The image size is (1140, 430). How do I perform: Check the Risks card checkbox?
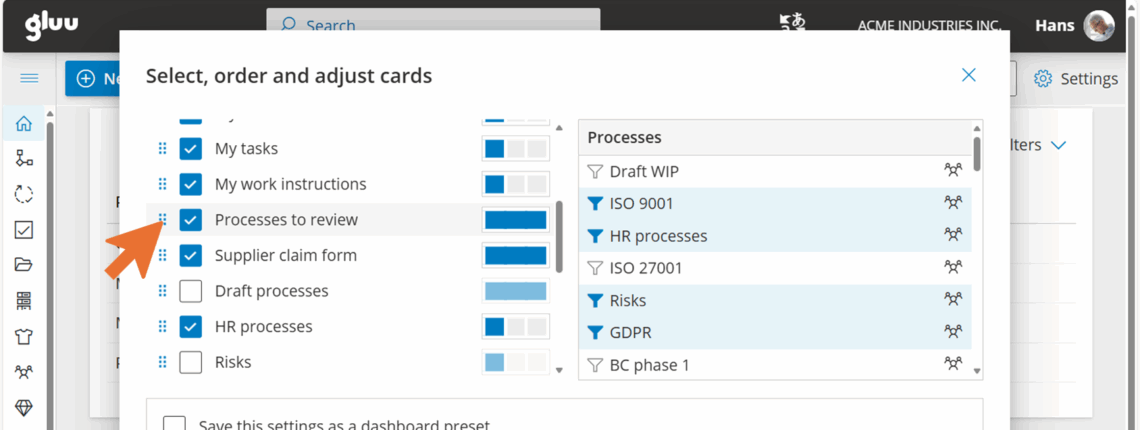(191, 362)
